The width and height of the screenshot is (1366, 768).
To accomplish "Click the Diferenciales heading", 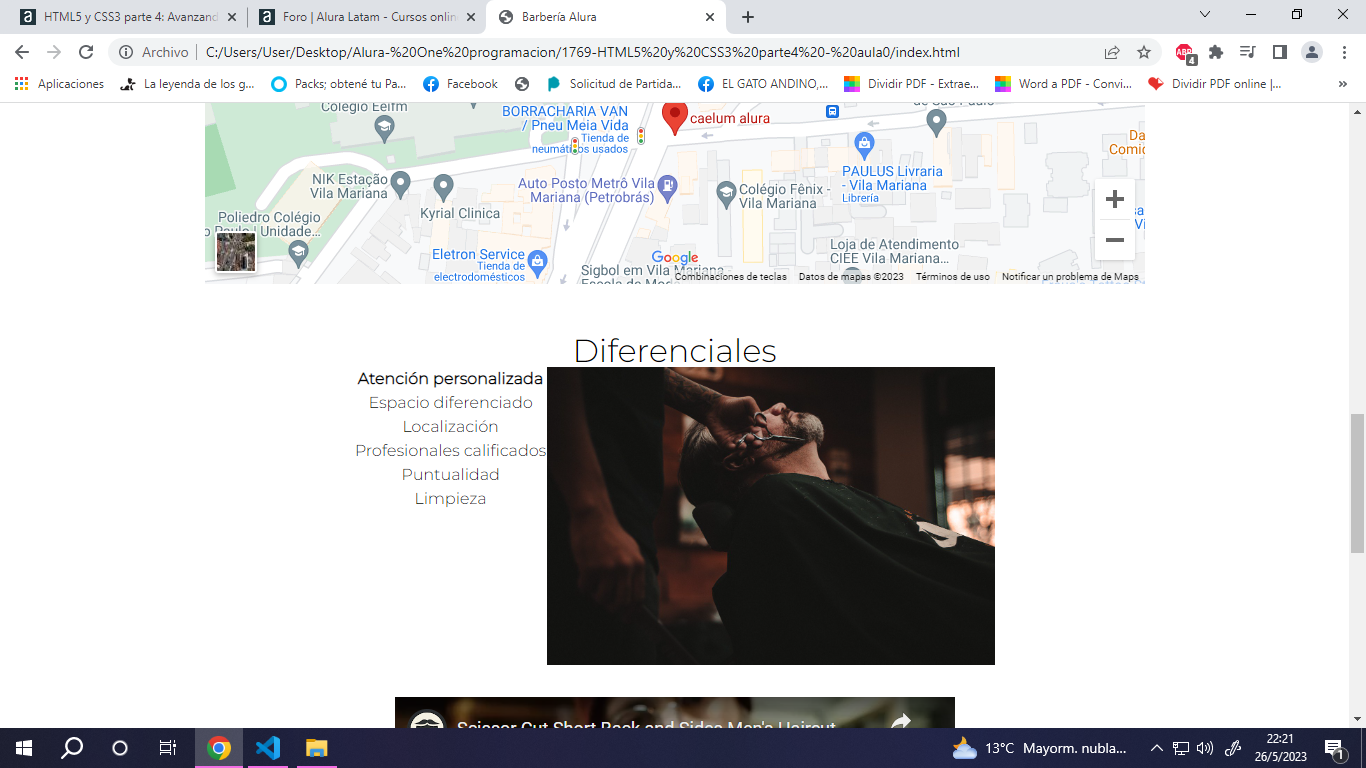I will (675, 351).
